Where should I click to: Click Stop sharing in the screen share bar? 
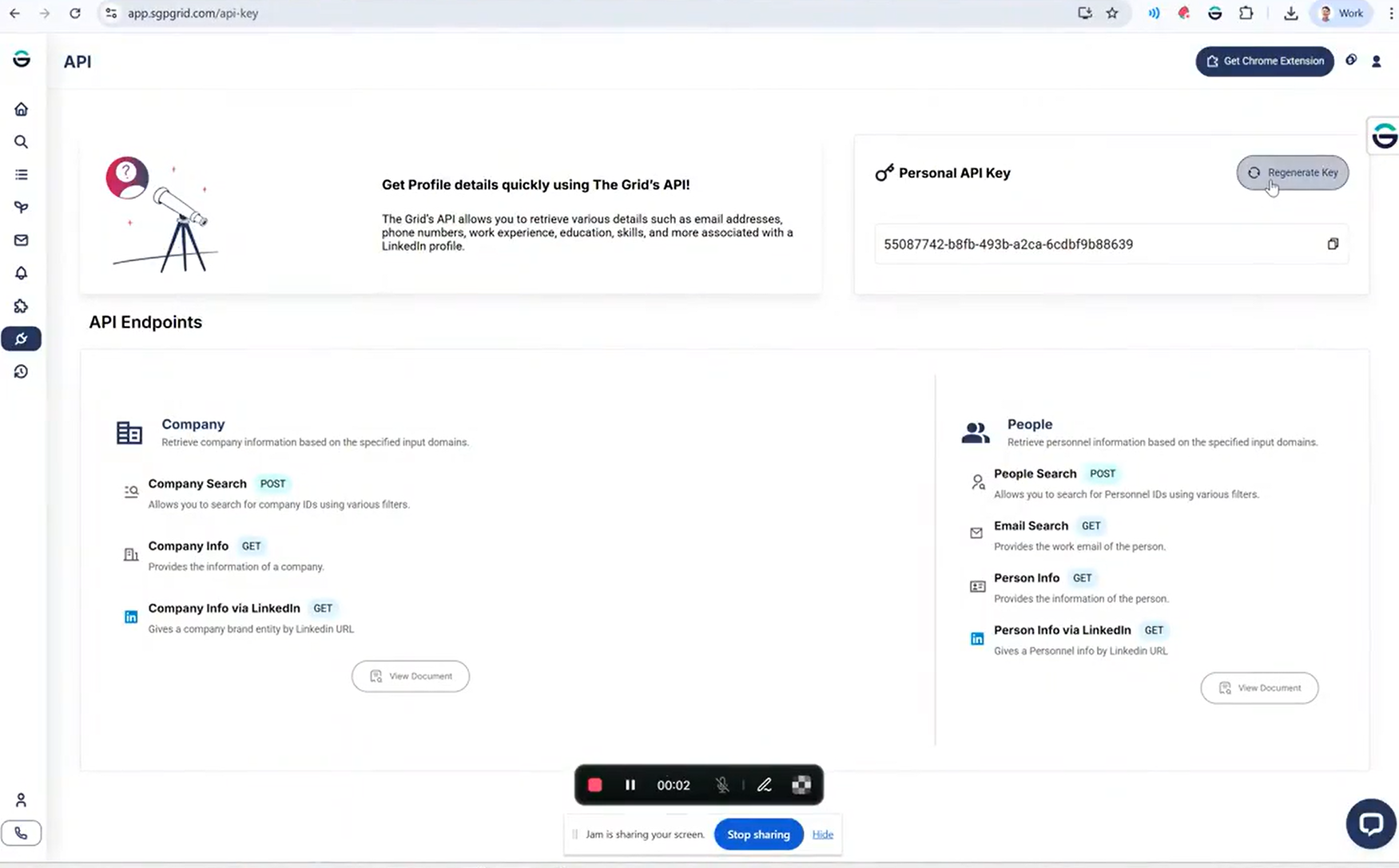click(x=758, y=834)
